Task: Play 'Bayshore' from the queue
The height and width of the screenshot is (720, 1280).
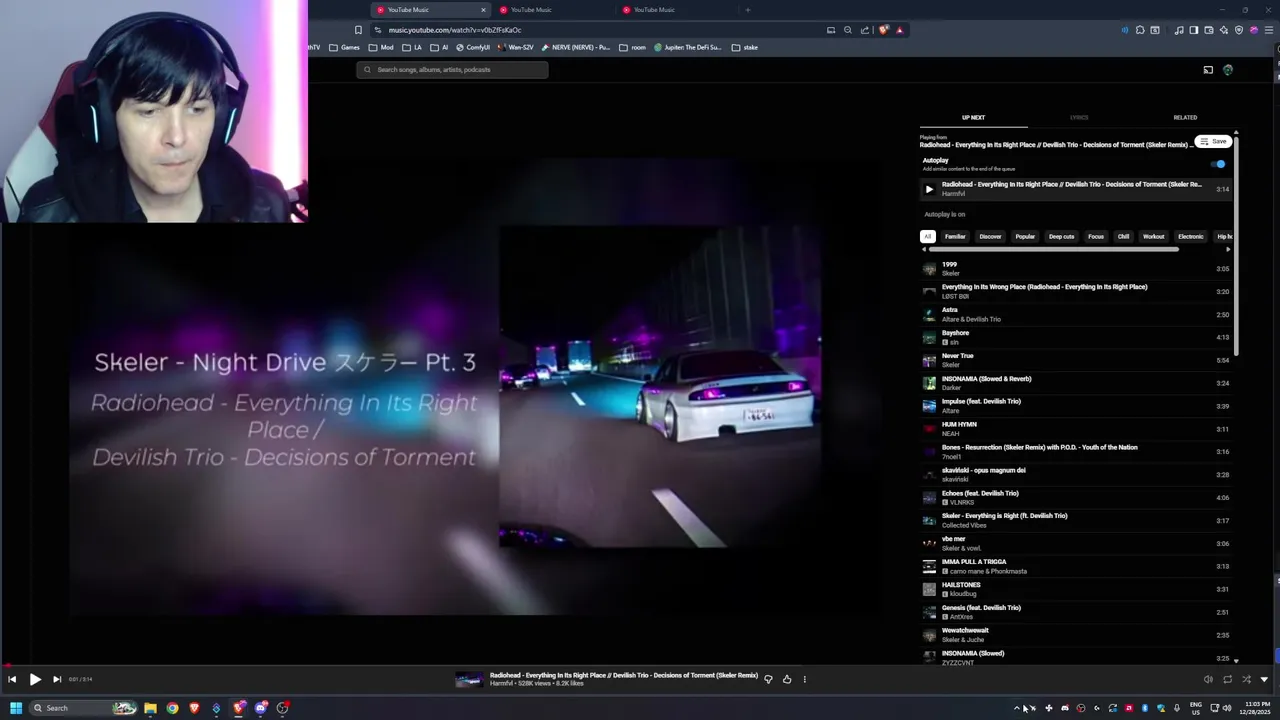Action: (x=1075, y=338)
